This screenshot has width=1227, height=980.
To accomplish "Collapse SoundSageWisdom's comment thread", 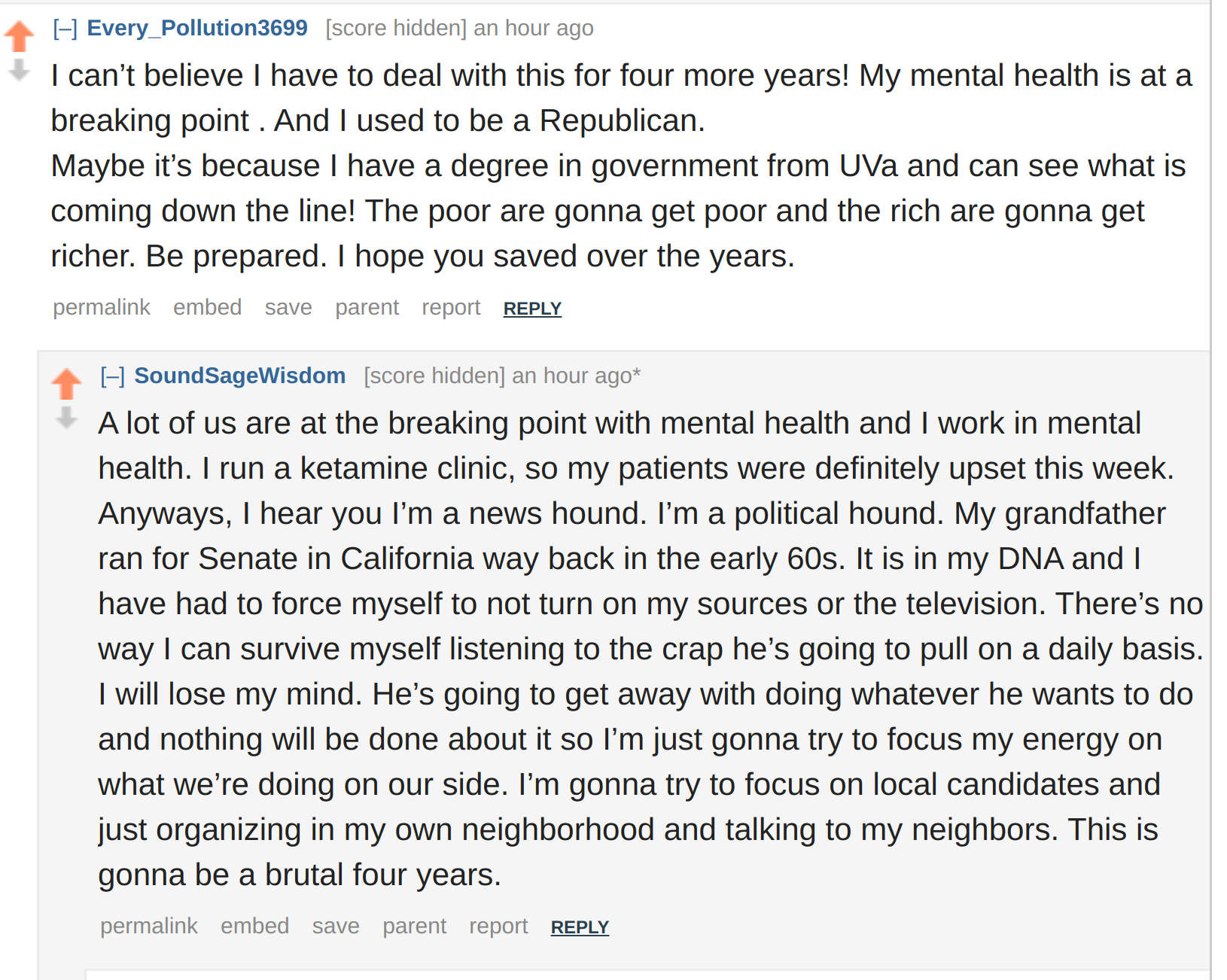I will [113, 376].
